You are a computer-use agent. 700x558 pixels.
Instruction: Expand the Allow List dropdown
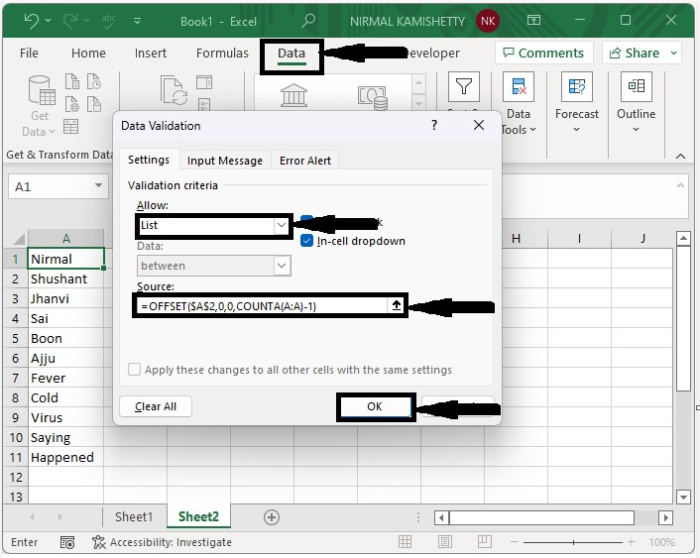(x=281, y=226)
